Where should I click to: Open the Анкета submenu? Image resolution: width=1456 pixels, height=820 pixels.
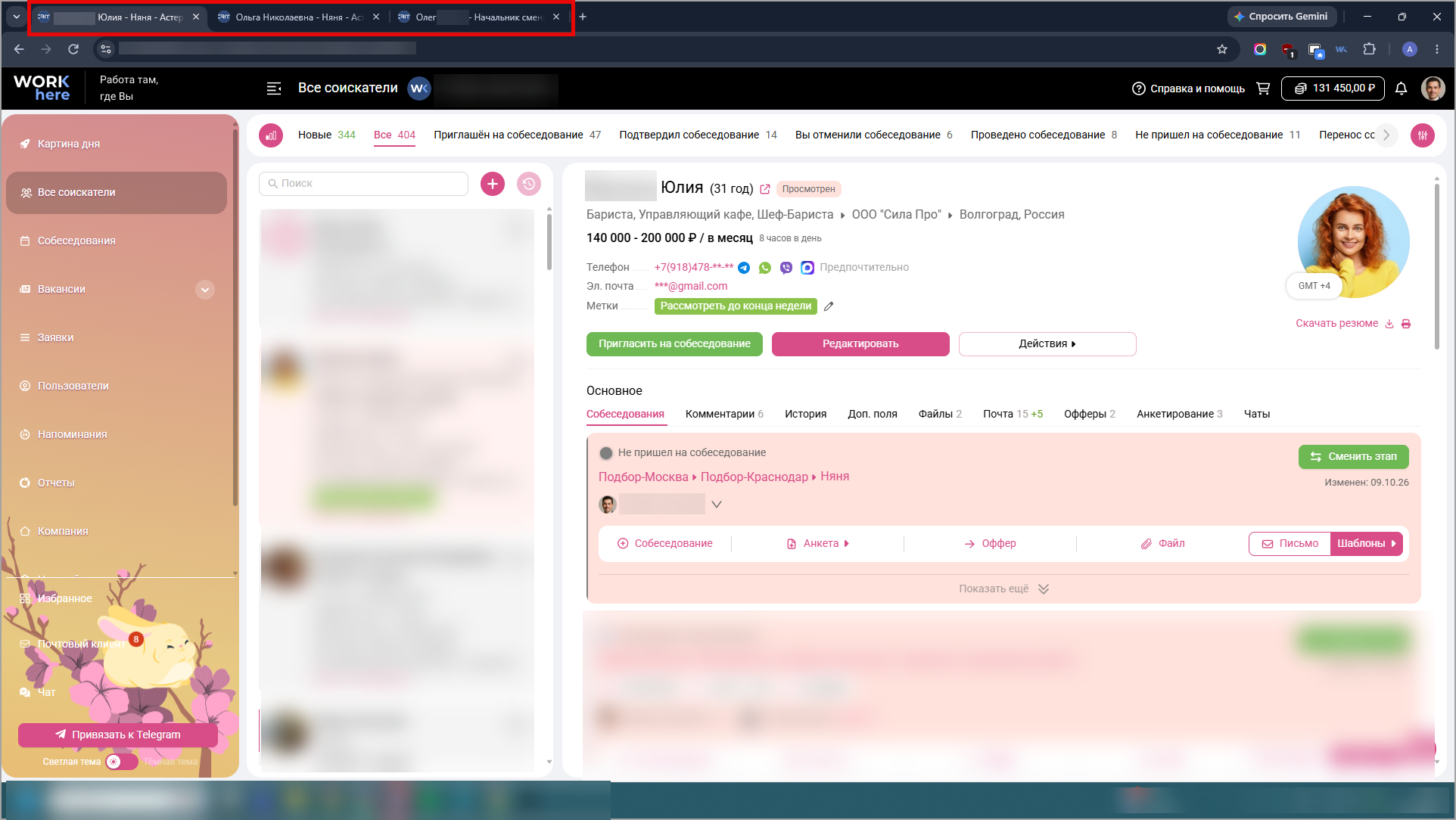tap(818, 544)
